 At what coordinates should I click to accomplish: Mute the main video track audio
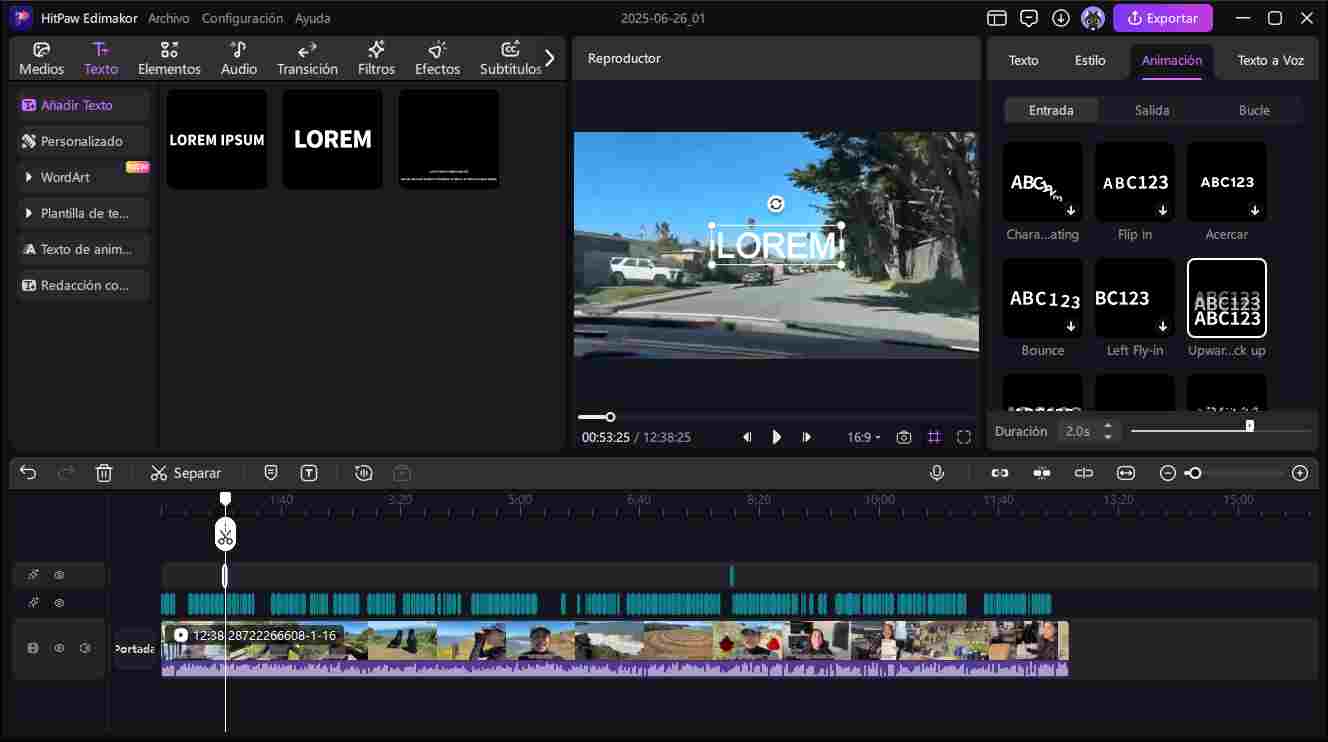point(85,648)
